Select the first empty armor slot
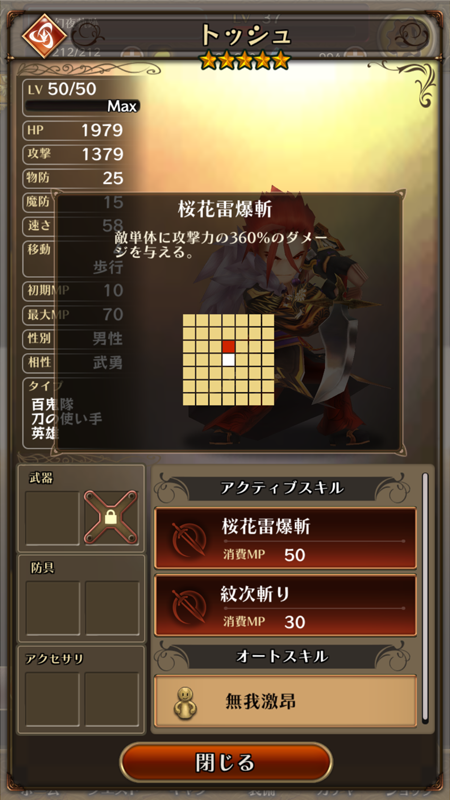 53,608
